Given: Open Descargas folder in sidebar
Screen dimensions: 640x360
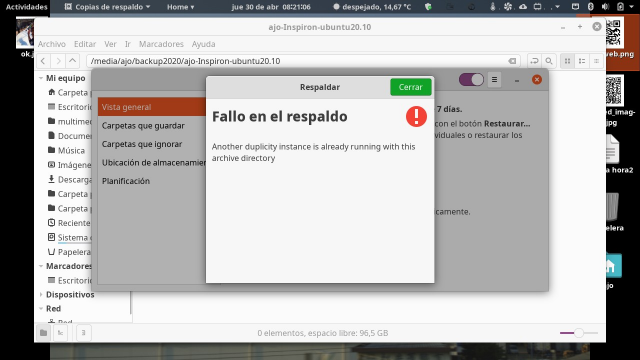Looking at the screenshot, I should [69, 180].
